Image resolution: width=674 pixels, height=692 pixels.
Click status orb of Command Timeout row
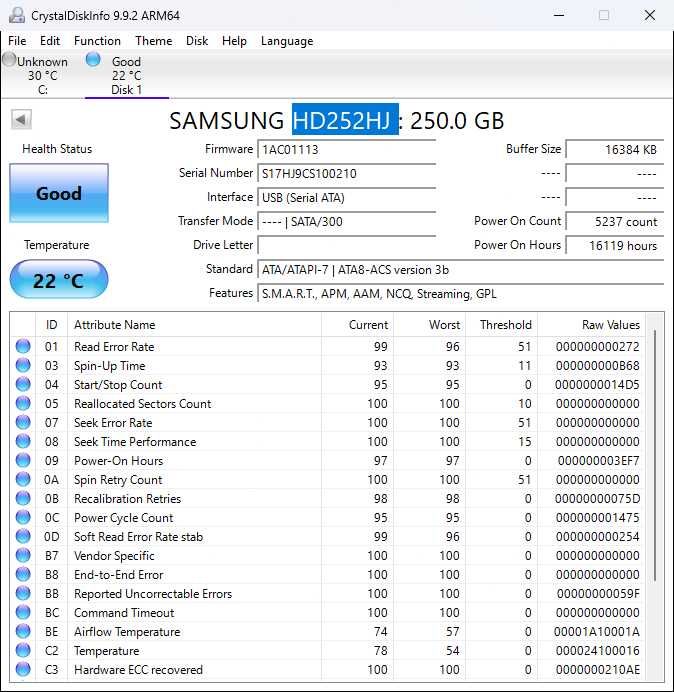(23, 612)
